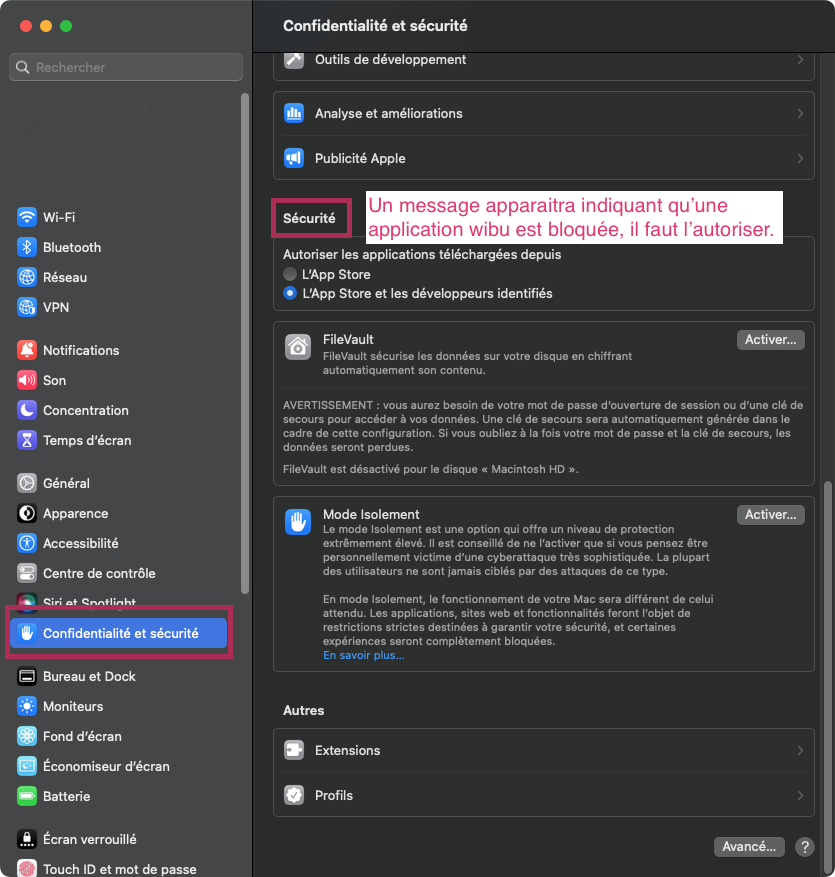Click the Fond d'écran flower icon
835x877 pixels.
[x=27, y=736]
